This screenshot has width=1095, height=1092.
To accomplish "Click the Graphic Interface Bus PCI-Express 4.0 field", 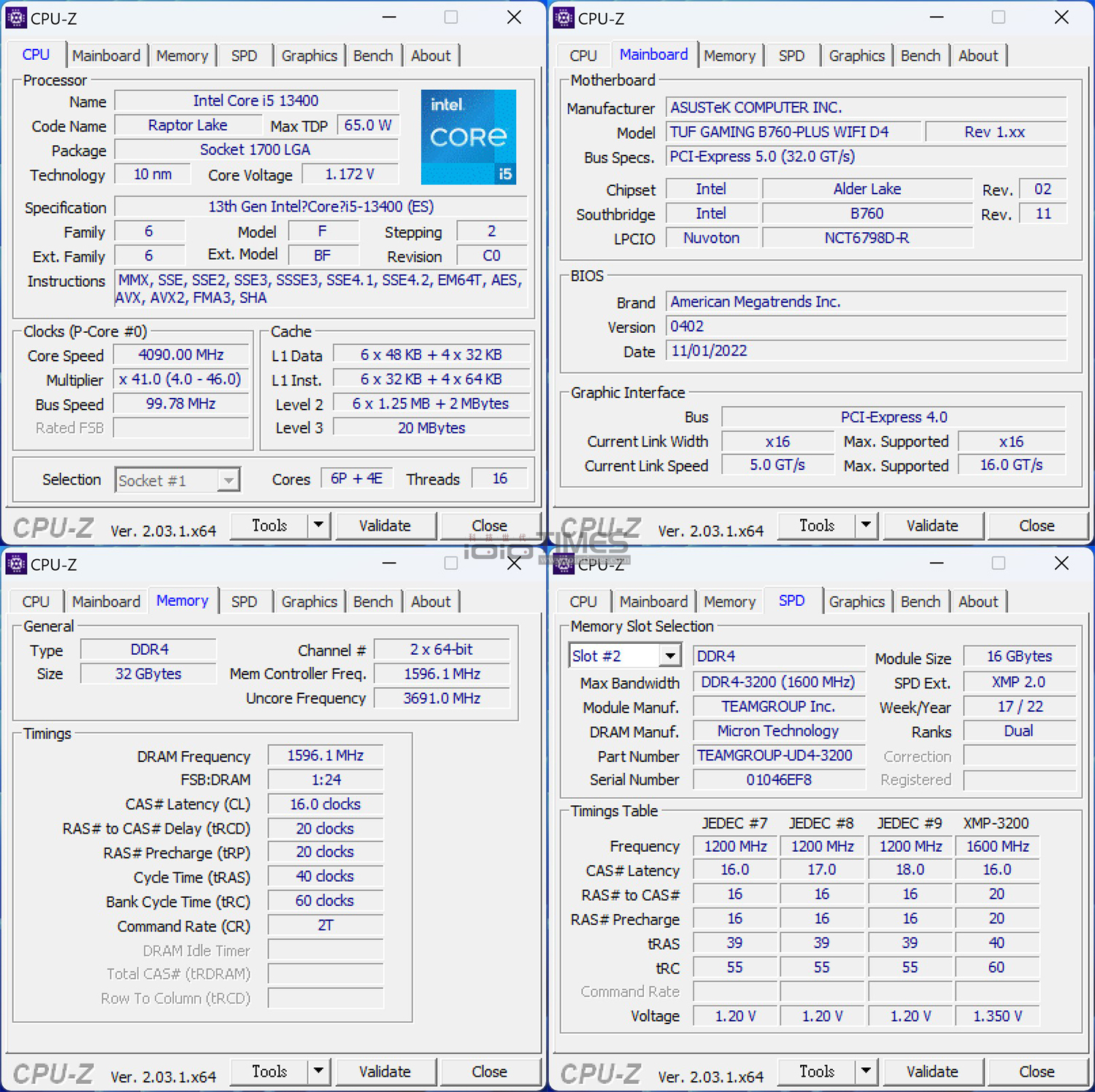I will [x=894, y=417].
